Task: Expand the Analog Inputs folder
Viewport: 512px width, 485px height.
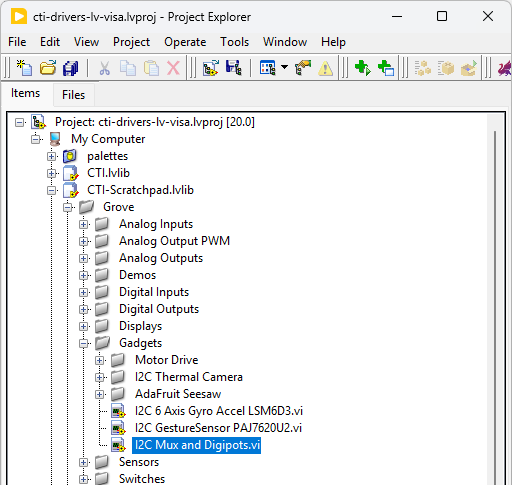Action: (83, 224)
